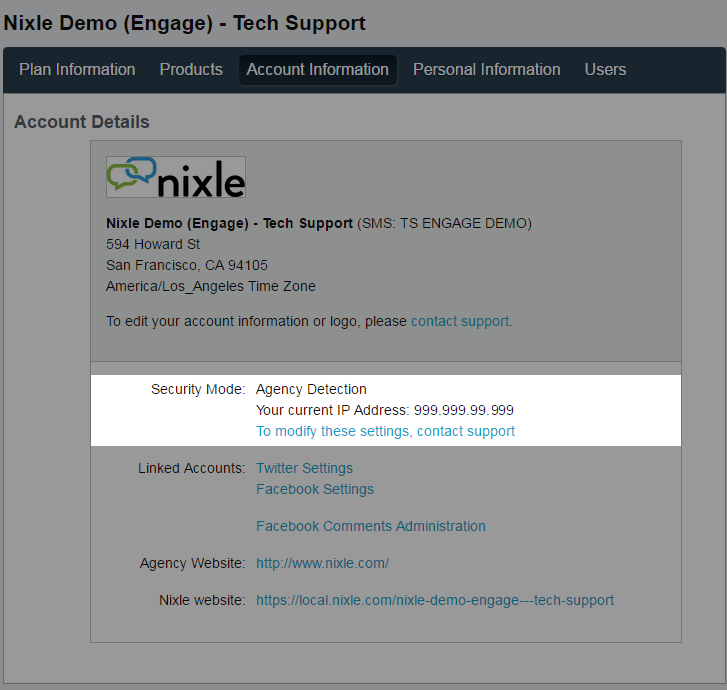Screen dimensions: 727x690
Task: Open the local.nixle.com tech-support website link
Action: [435, 601]
